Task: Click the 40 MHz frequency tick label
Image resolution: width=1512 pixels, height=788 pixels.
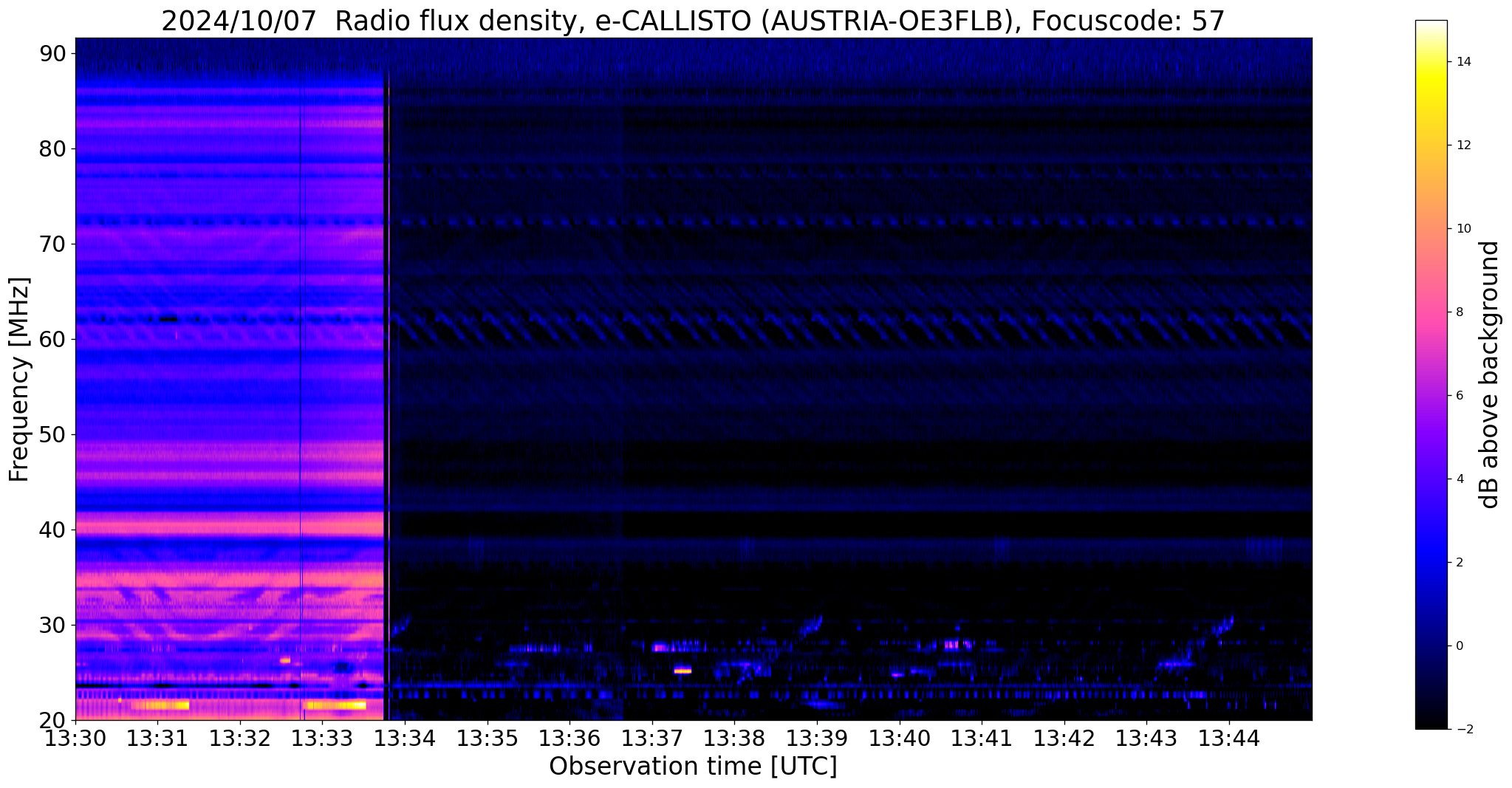Action: [x=52, y=530]
